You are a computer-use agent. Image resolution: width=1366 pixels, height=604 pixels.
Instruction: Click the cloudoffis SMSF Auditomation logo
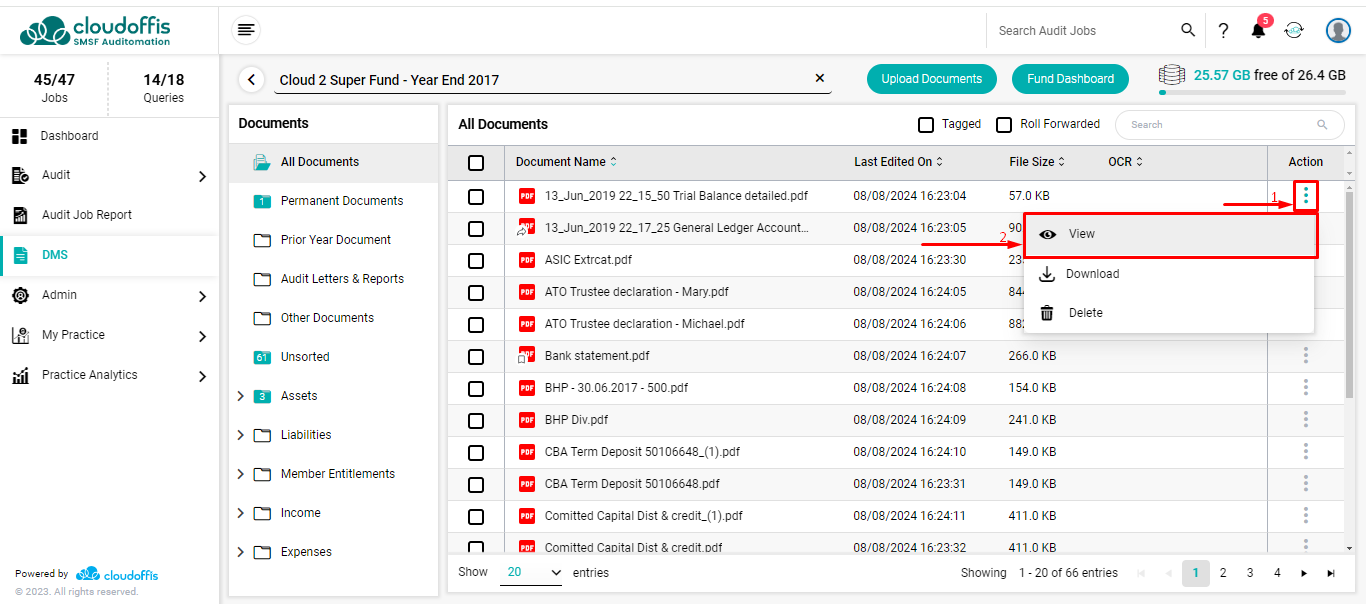click(95, 30)
